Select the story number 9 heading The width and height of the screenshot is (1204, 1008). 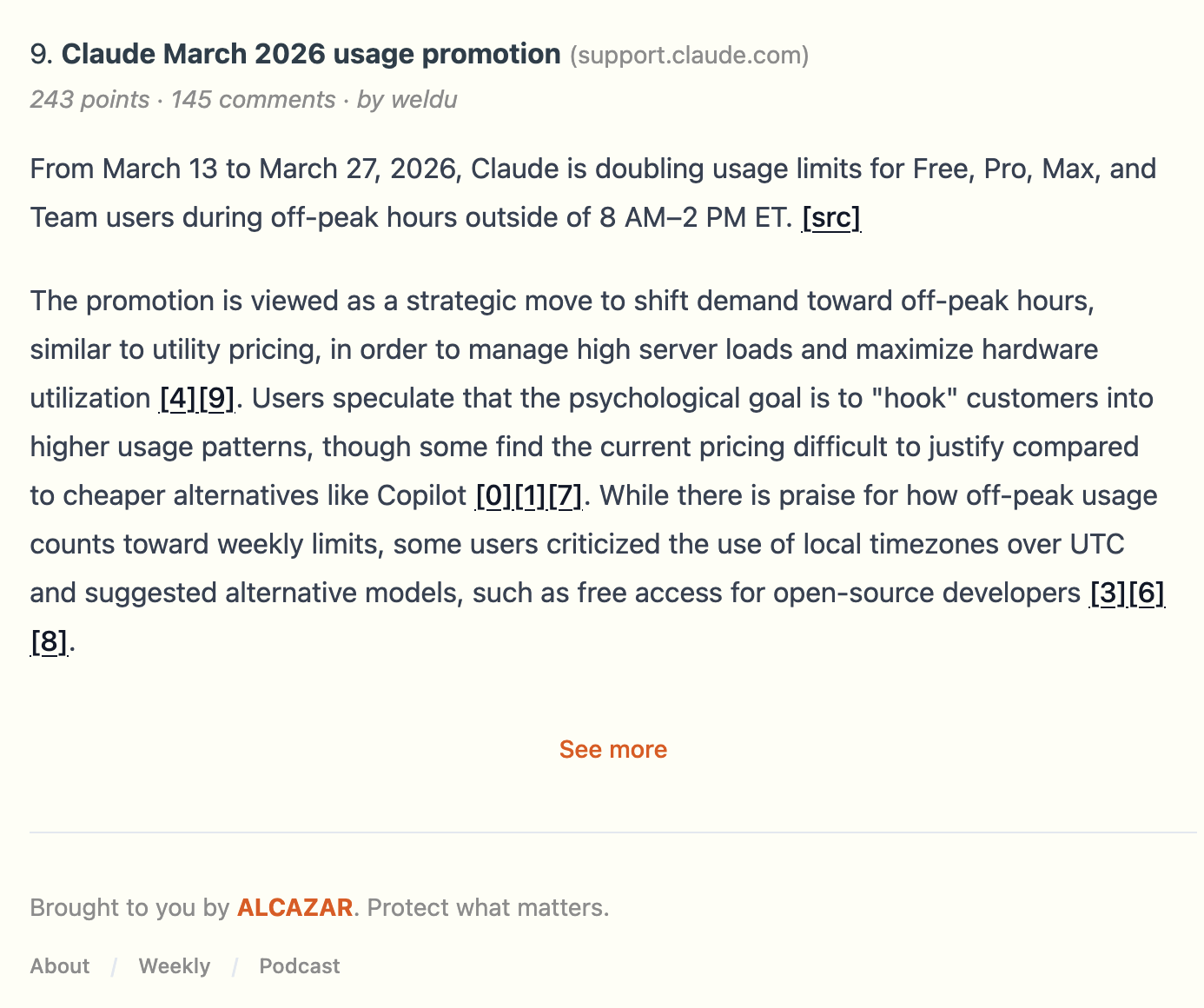[x=40, y=54]
